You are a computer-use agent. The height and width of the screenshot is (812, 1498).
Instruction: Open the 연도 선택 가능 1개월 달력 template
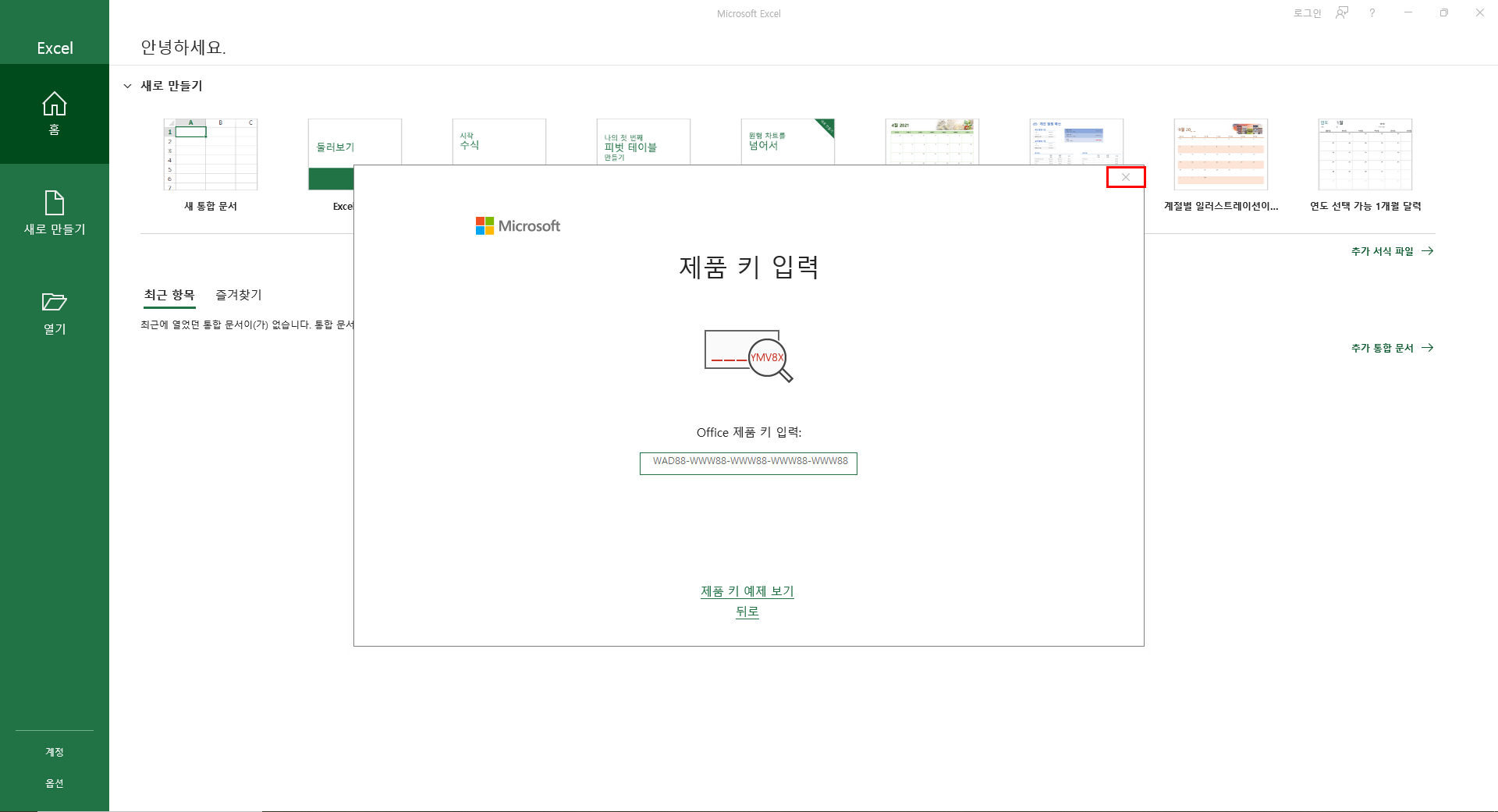1365,165
